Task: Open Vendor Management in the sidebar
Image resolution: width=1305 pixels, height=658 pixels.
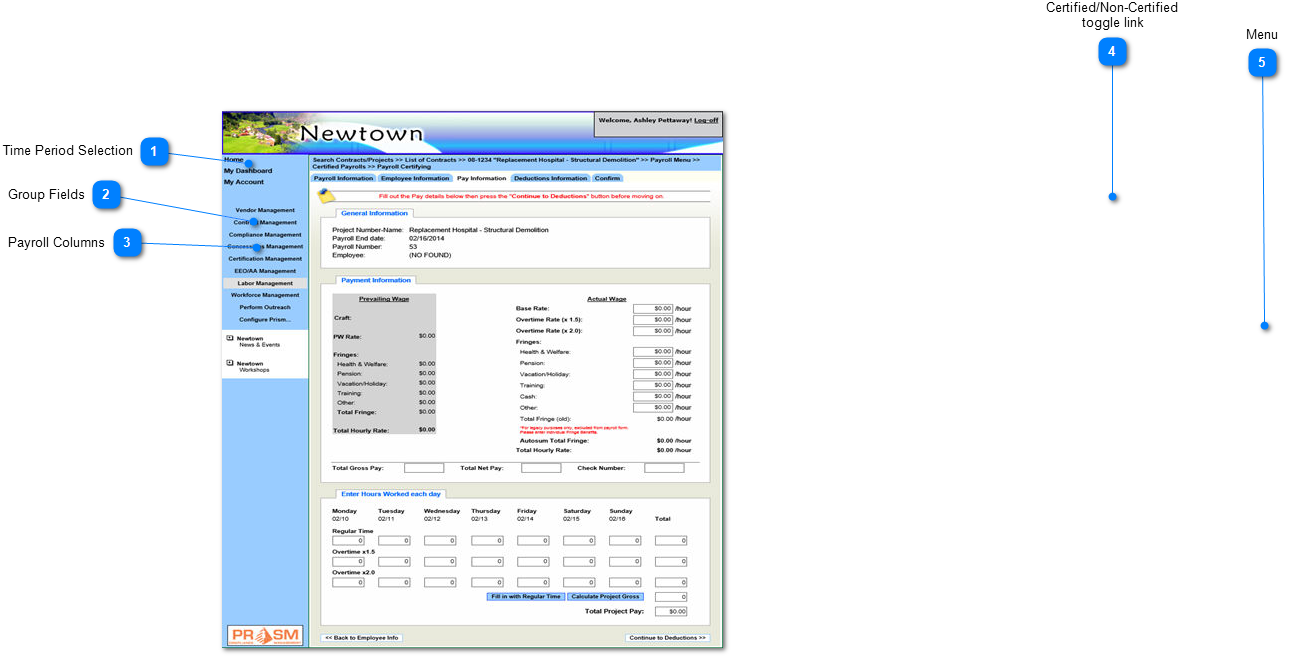Action: coord(265,210)
